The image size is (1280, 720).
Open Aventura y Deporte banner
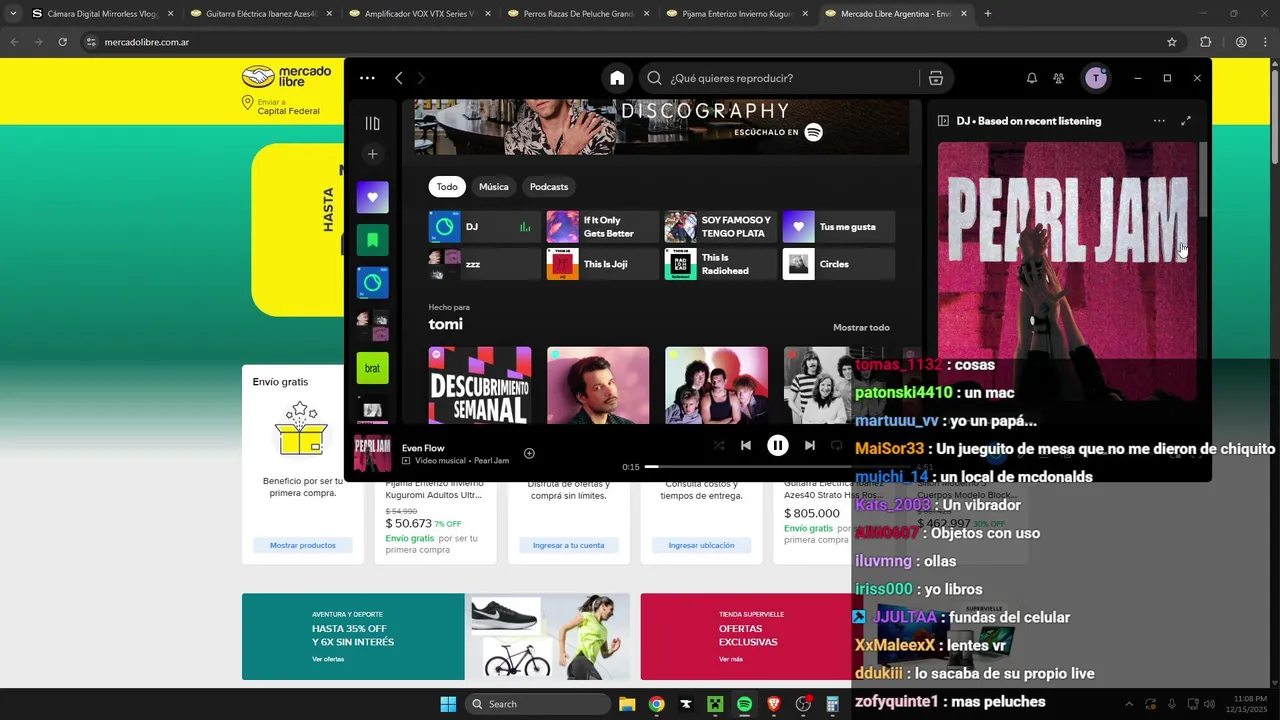[x=436, y=637]
